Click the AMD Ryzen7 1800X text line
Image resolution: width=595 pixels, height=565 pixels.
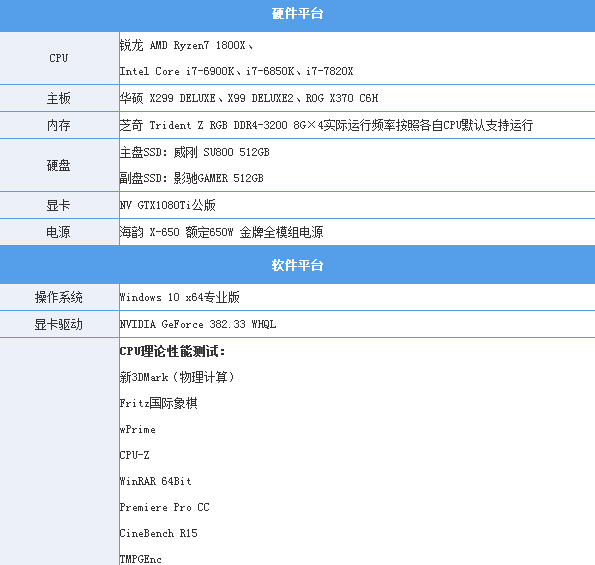click(x=186, y=46)
